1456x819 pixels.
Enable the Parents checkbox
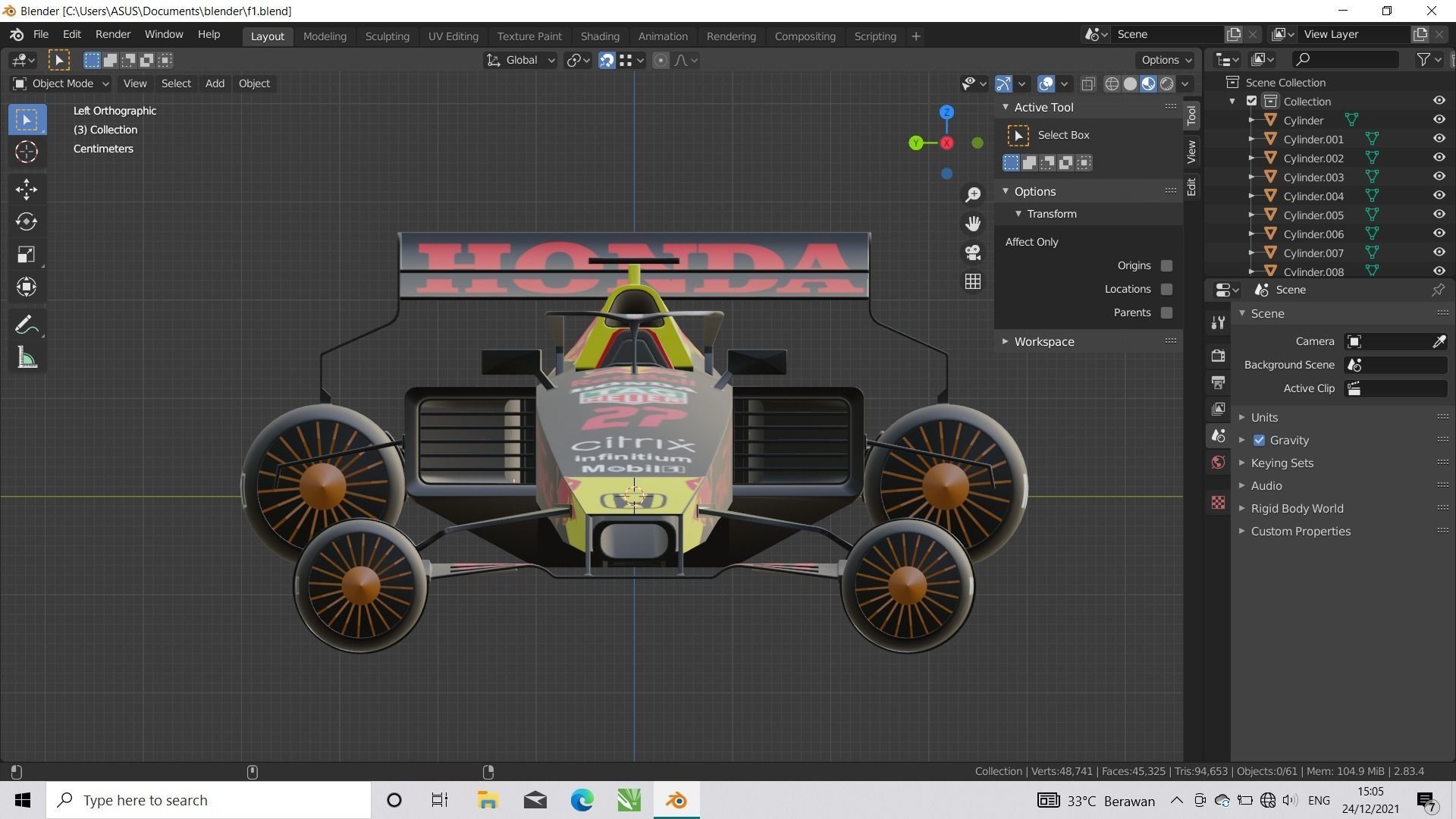[1166, 312]
